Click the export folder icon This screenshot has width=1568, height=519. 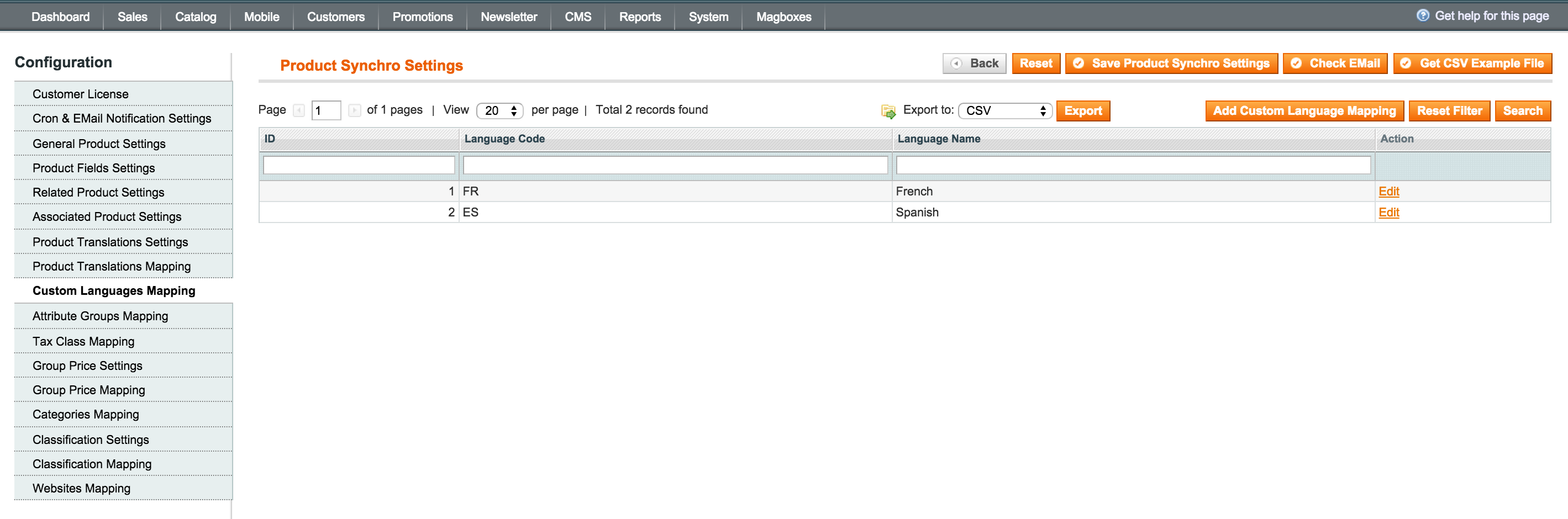[888, 111]
